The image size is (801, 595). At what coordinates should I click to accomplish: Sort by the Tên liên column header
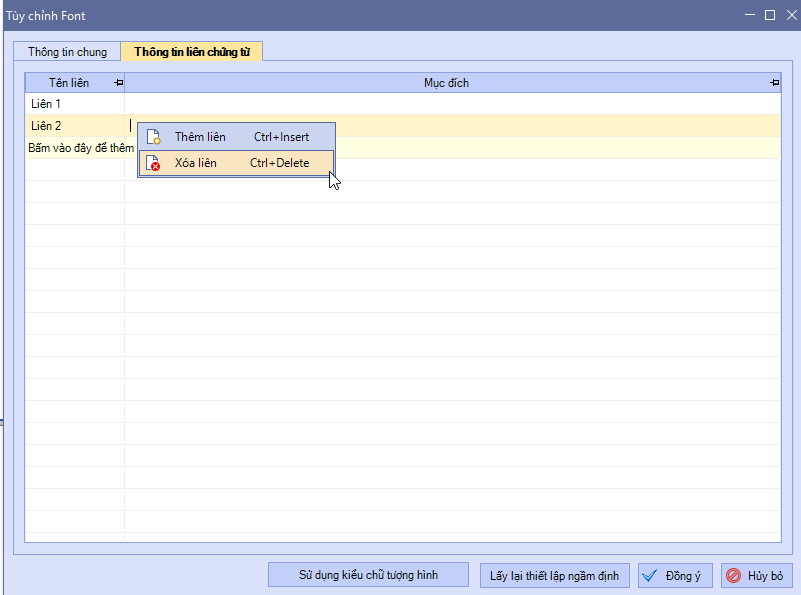pos(68,83)
